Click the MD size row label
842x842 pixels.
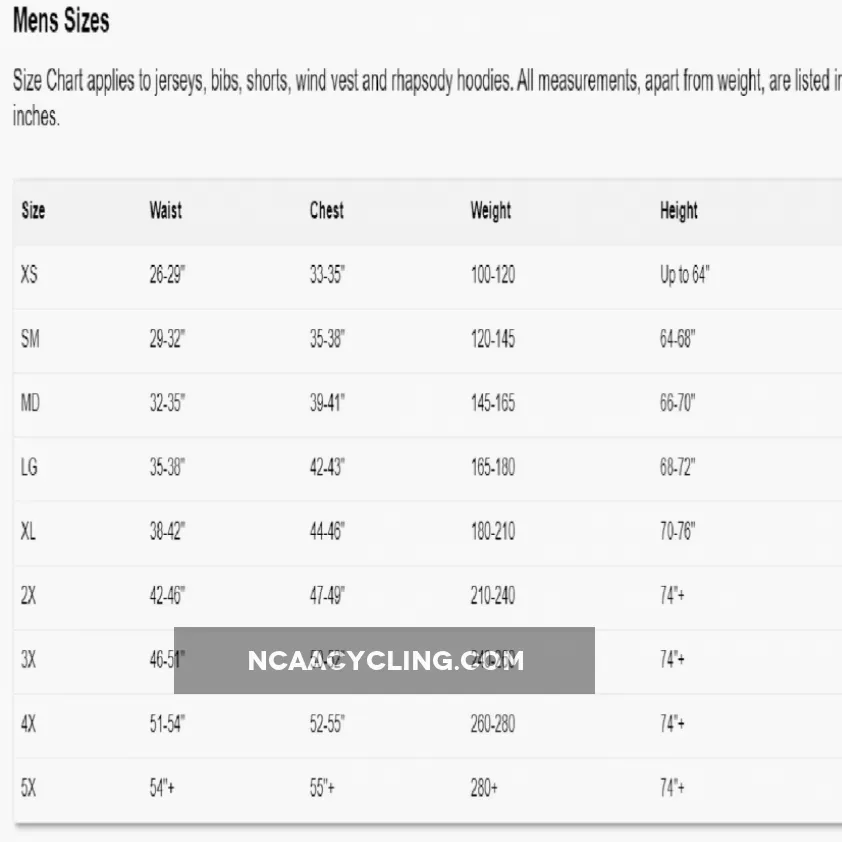tap(30, 403)
